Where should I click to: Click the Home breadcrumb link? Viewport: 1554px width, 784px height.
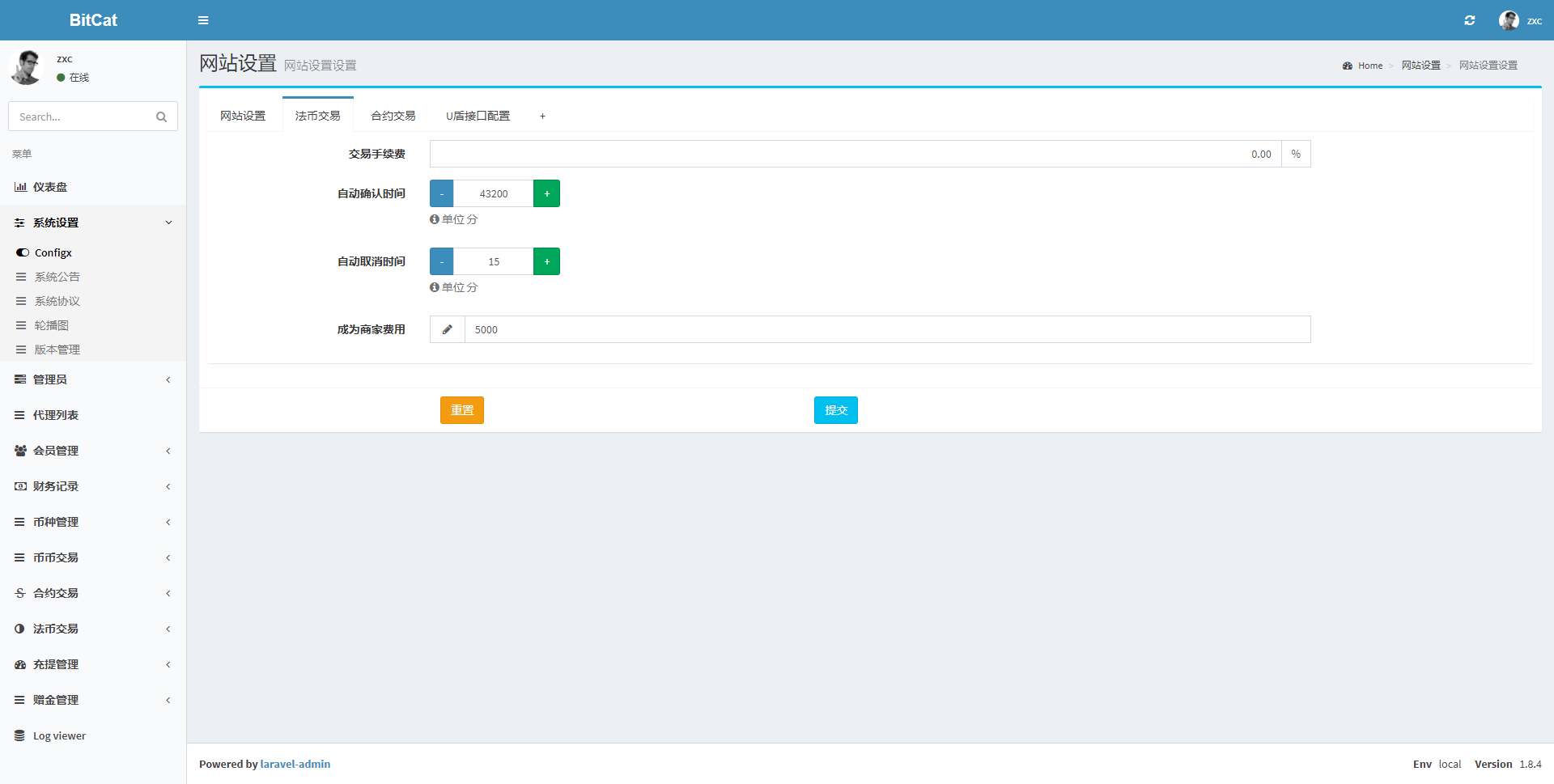(x=1370, y=66)
